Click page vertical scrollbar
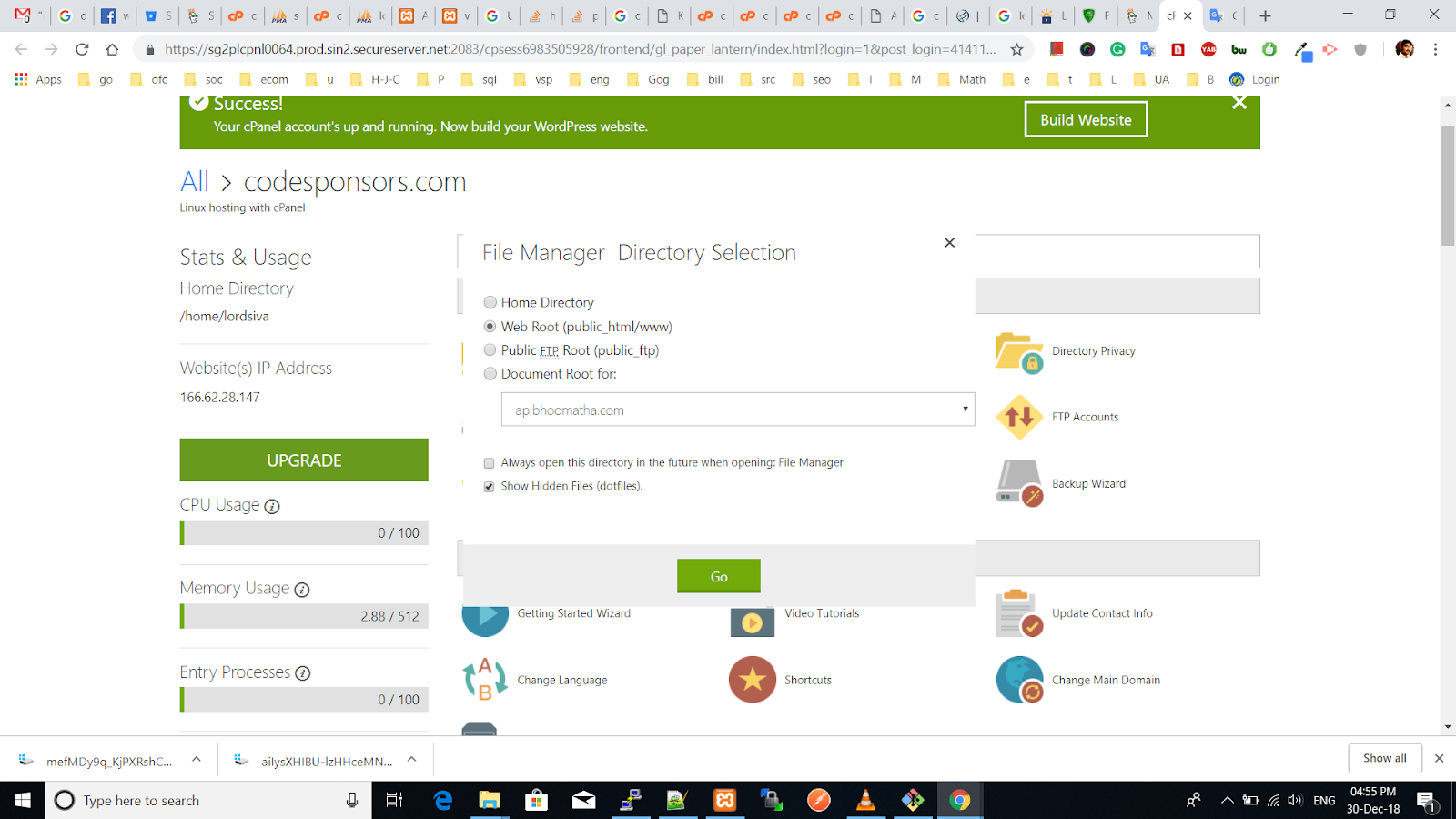The height and width of the screenshot is (819, 1456). click(1448, 187)
